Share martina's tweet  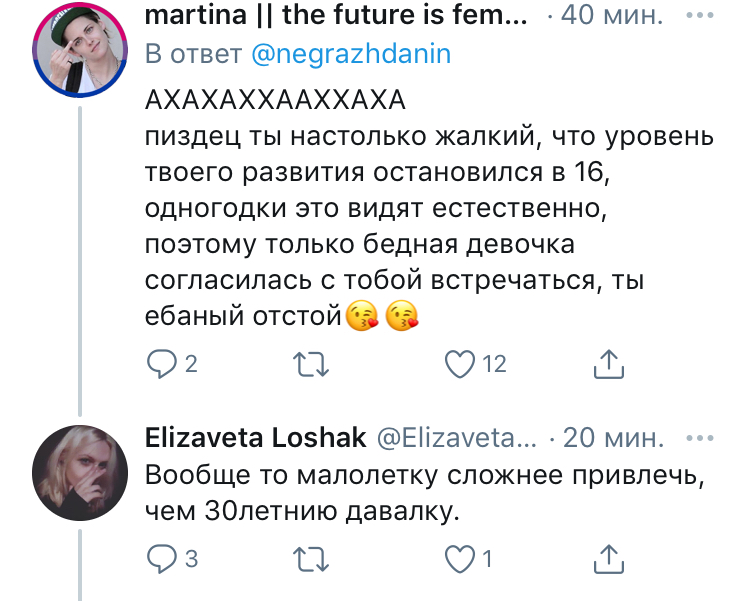click(x=608, y=365)
